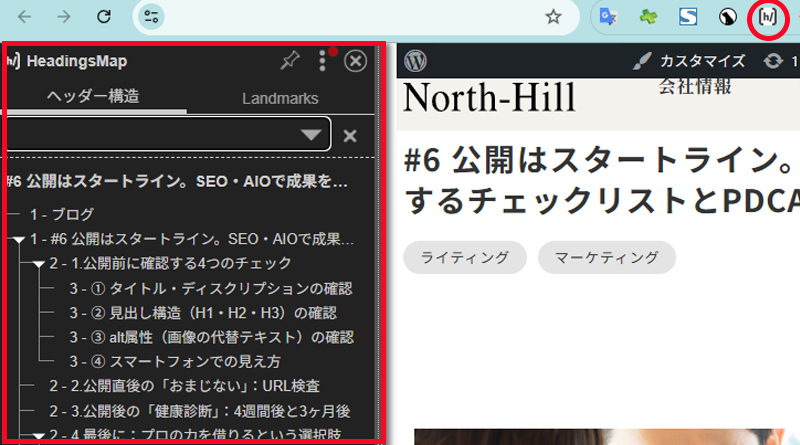Collapse the '1 - #6 公開はスタートライン' heading

[18, 239]
